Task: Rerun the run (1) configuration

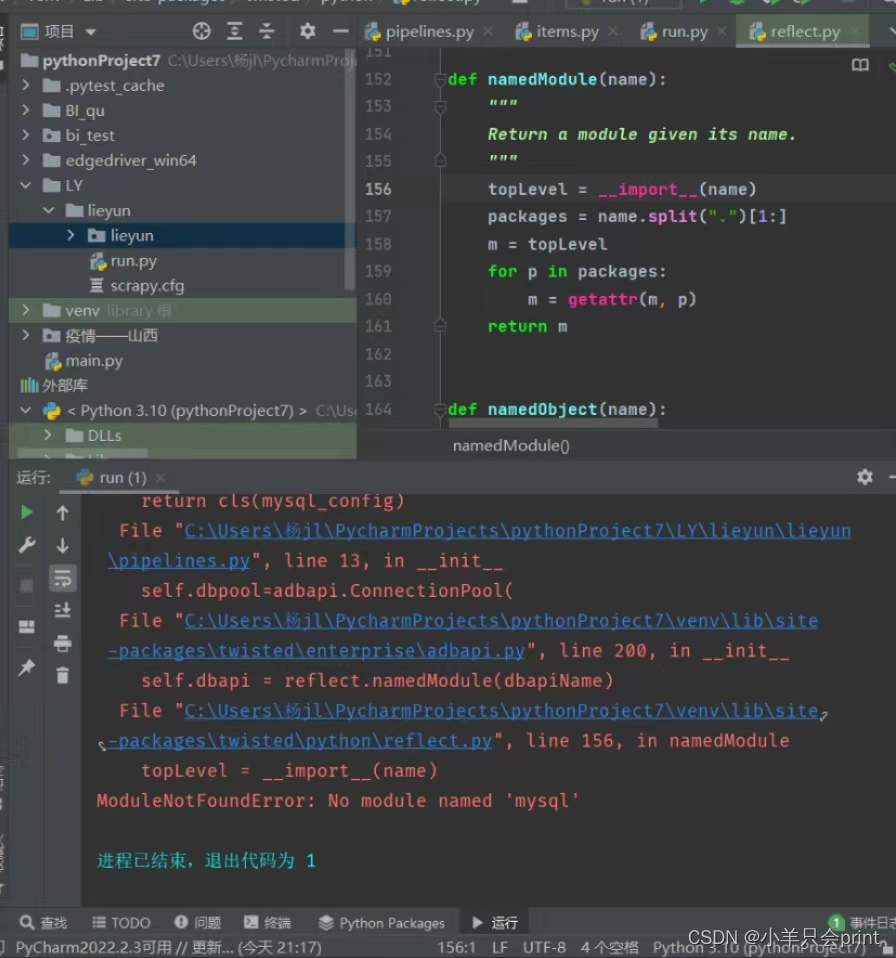Action: click(x=25, y=511)
